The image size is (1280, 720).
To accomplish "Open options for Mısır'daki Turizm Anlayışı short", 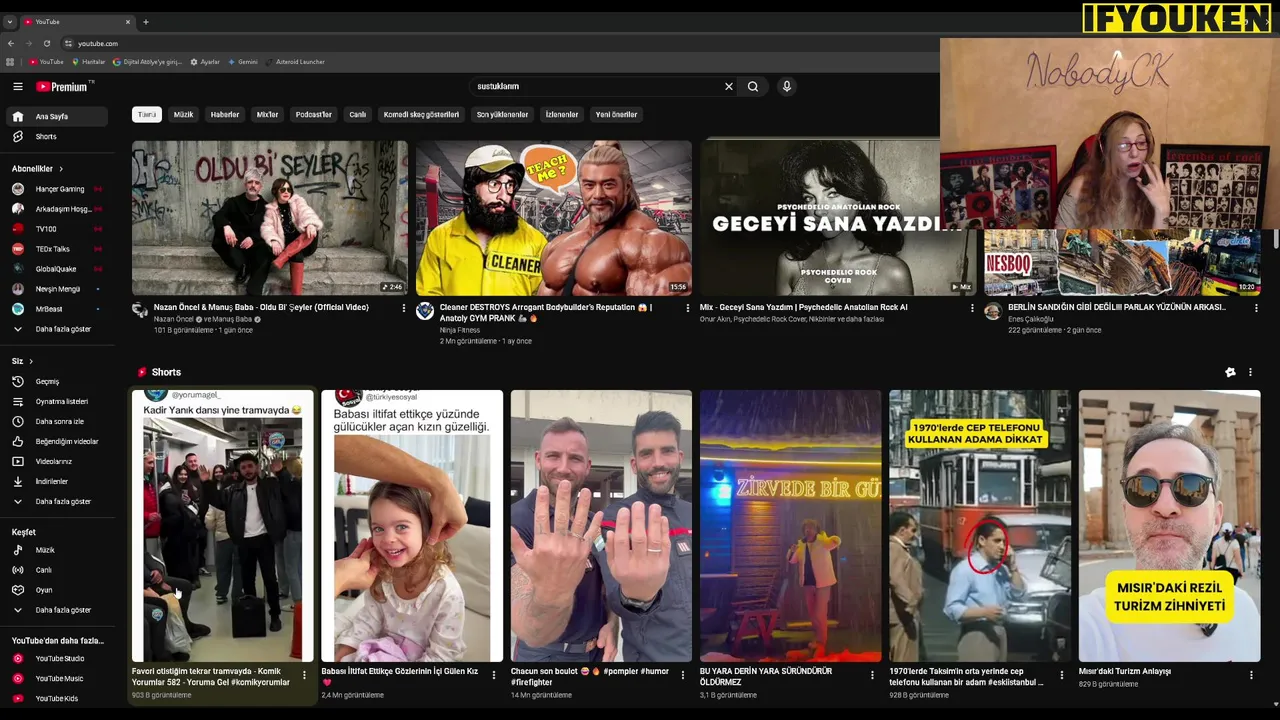I will pos(1251,675).
